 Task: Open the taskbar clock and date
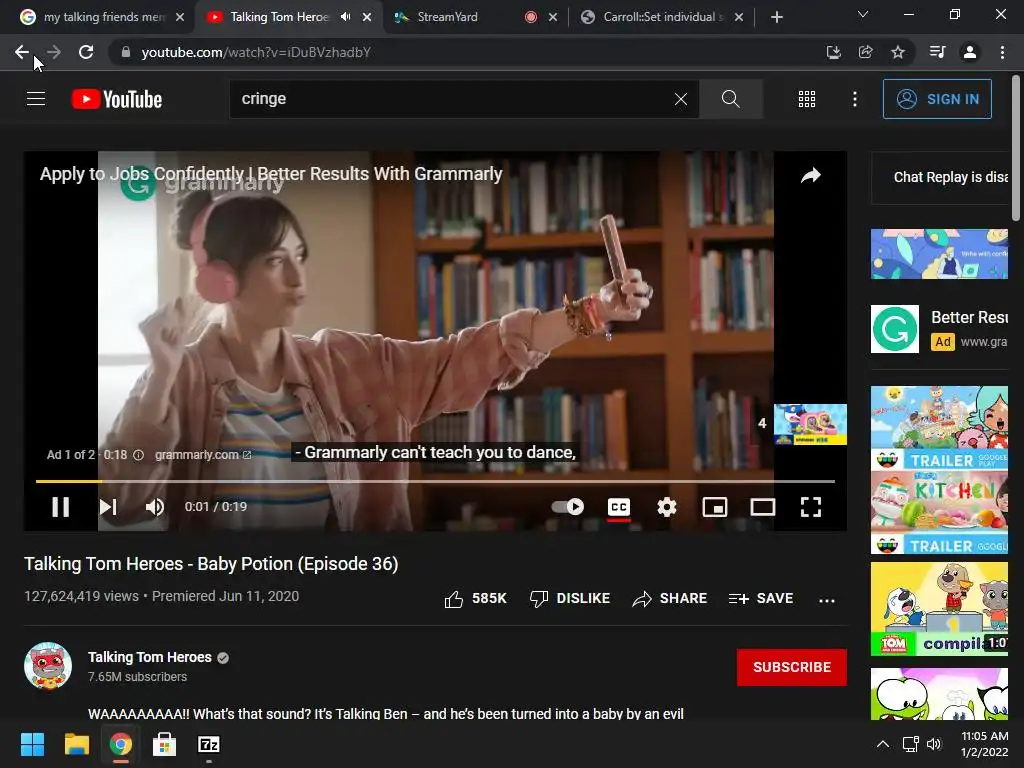tap(984, 744)
